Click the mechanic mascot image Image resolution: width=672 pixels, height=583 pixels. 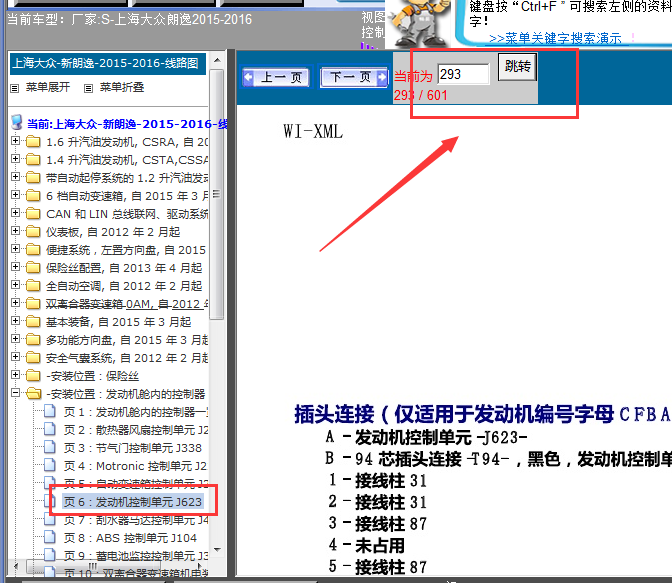pyautogui.click(x=420, y=22)
